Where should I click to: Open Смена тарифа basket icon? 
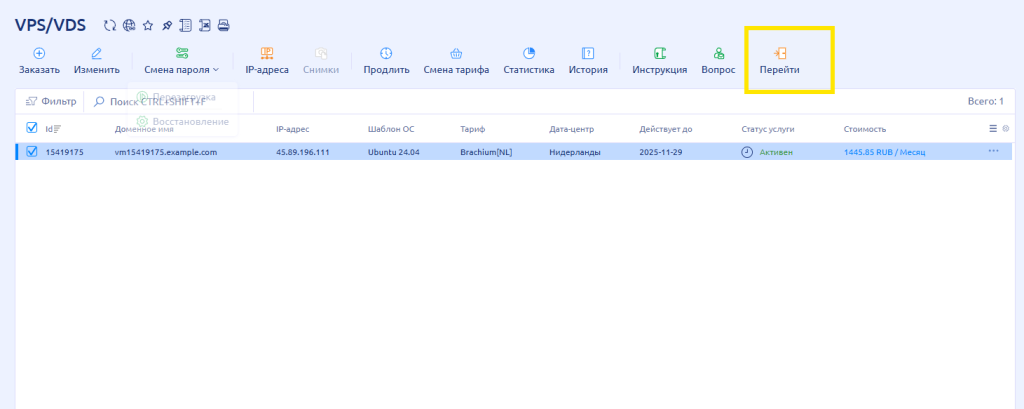(x=456, y=53)
